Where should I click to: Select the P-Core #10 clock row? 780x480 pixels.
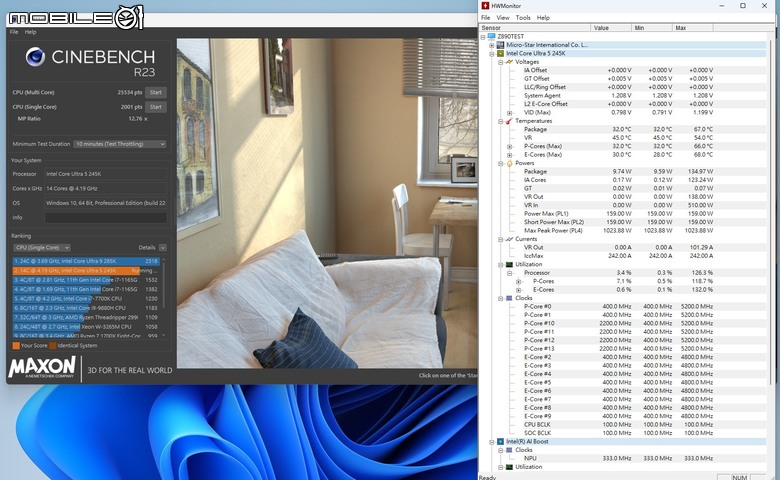click(x=618, y=323)
